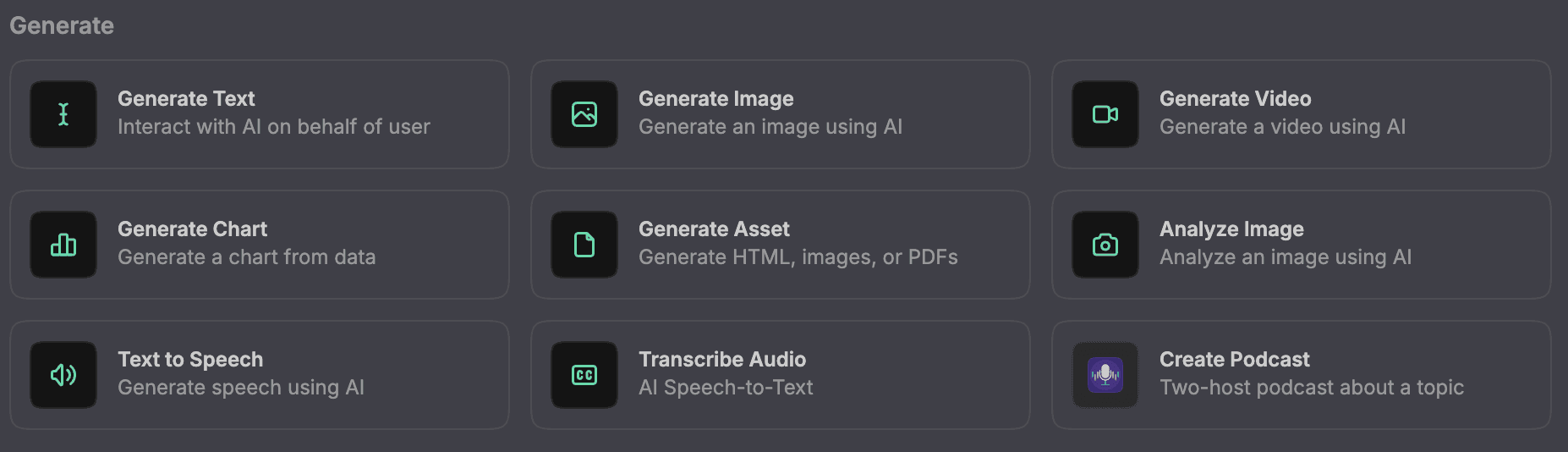Click 'AI Speech-to-Text' description text
Viewport: 1568px width, 452px height.
[726, 388]
